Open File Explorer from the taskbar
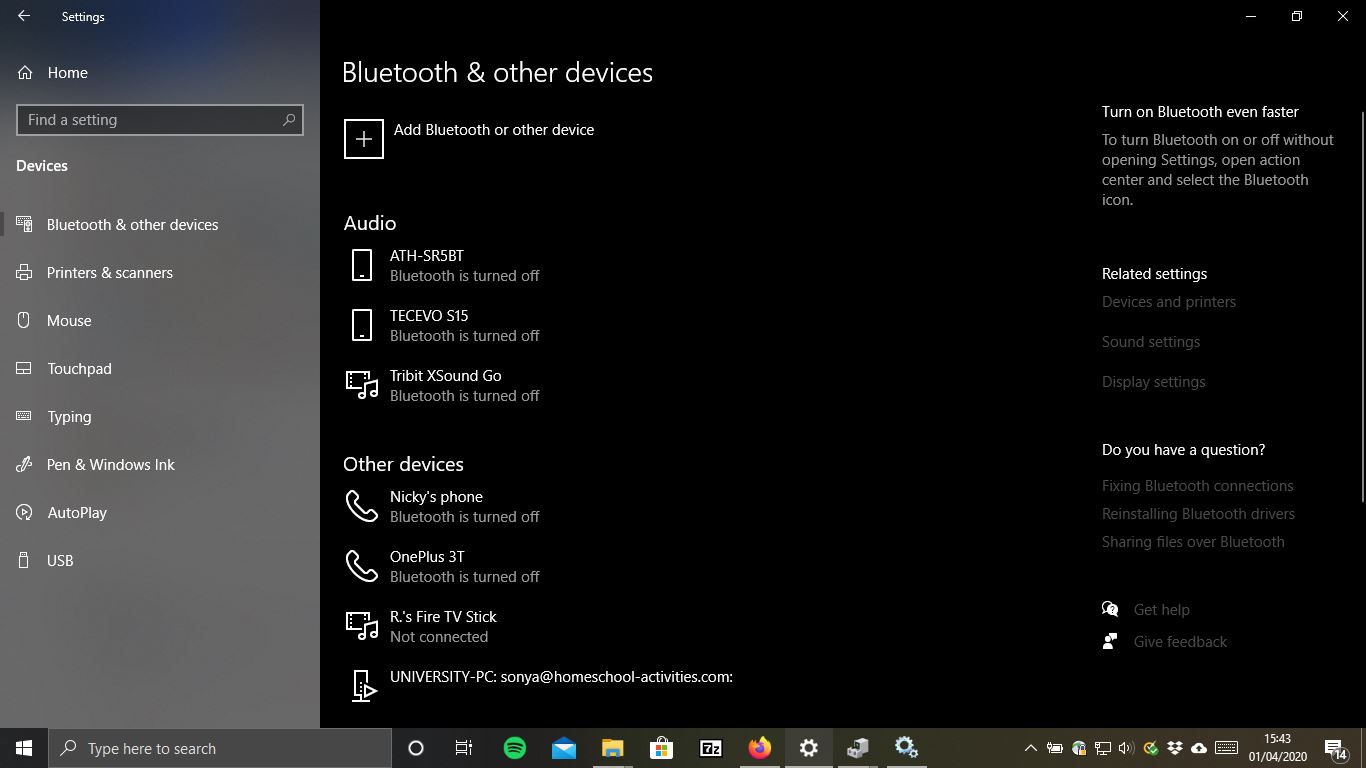 [x=612, y=748]
